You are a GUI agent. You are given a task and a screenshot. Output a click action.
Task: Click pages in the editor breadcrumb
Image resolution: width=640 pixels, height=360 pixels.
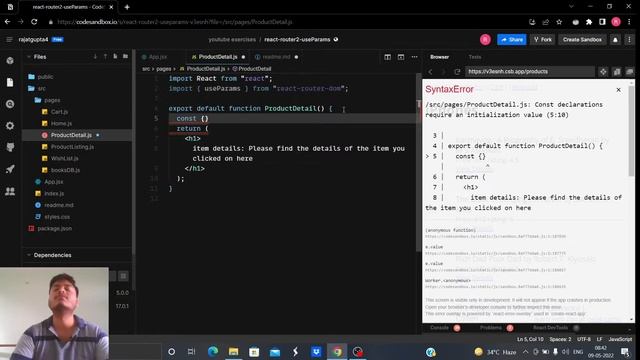pyautogui.click(x=164, y=69)
